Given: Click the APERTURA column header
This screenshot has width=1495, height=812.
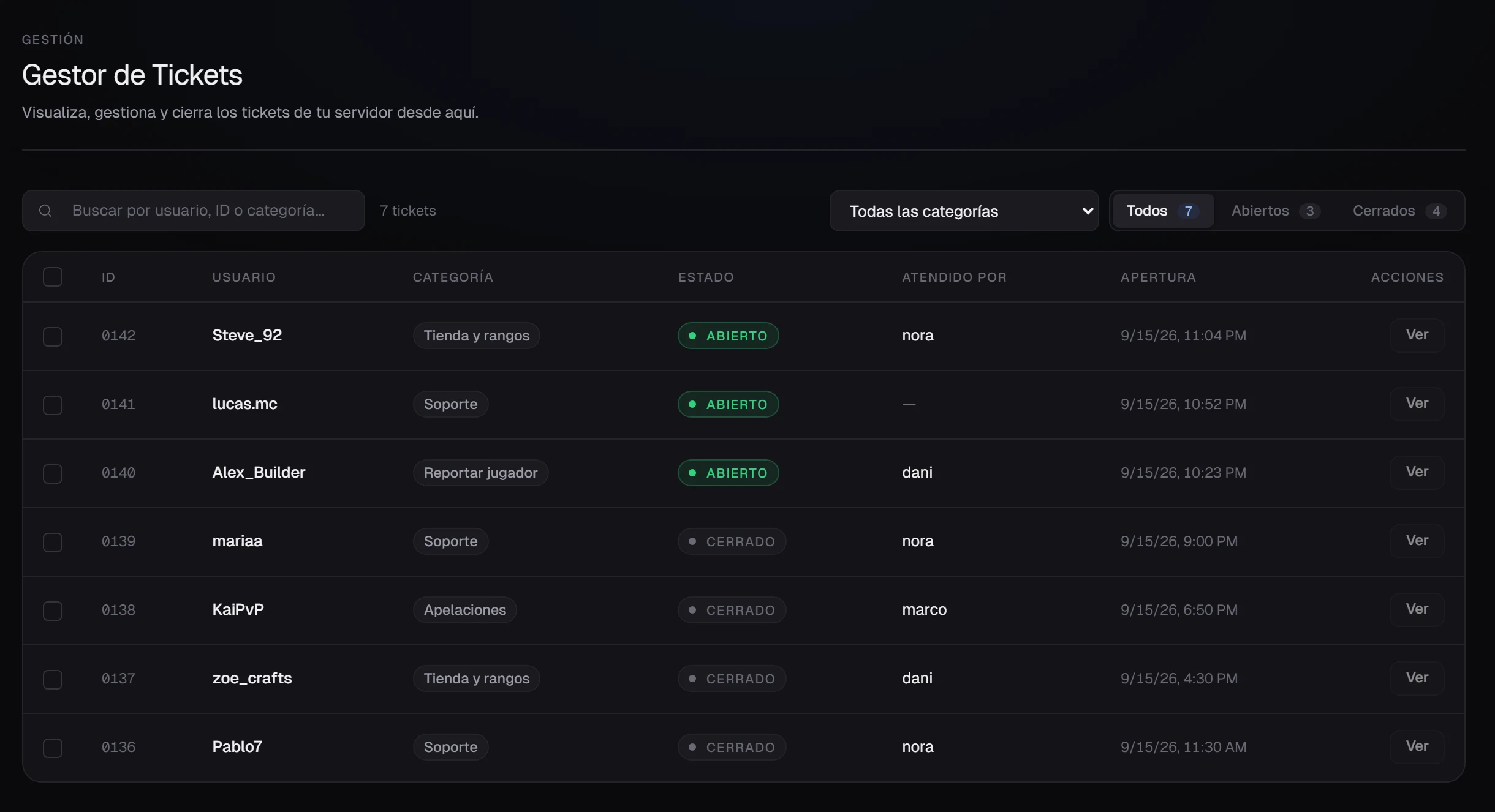Looking at the screenshot, I should coord(1158,277).
